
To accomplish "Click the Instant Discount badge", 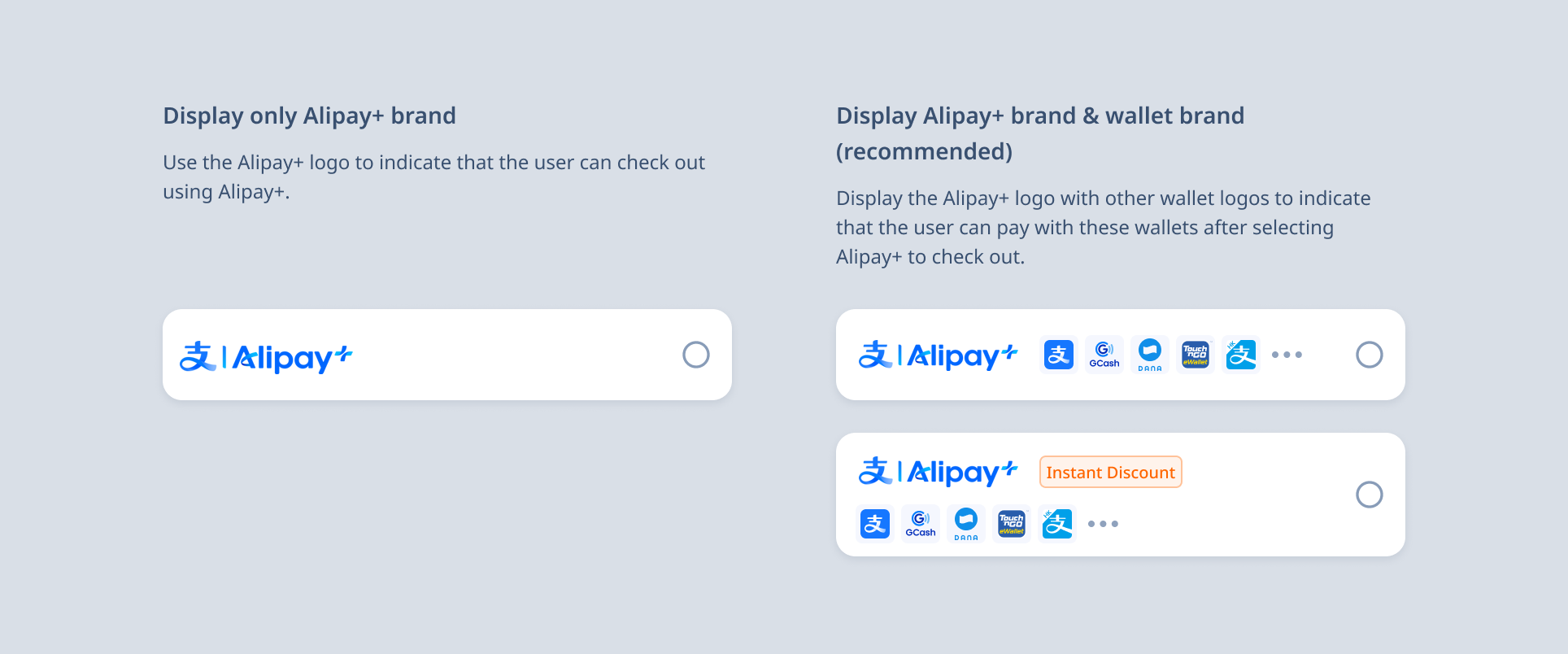I will point(1110,472).
